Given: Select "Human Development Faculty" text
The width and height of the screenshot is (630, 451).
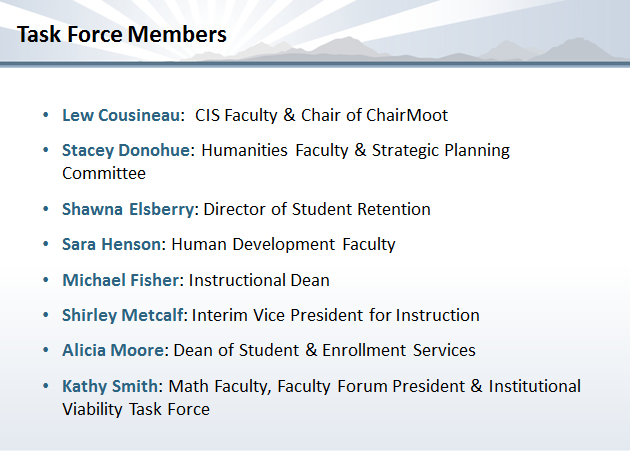Looking at the screenshot, I should tap(284, 244).
